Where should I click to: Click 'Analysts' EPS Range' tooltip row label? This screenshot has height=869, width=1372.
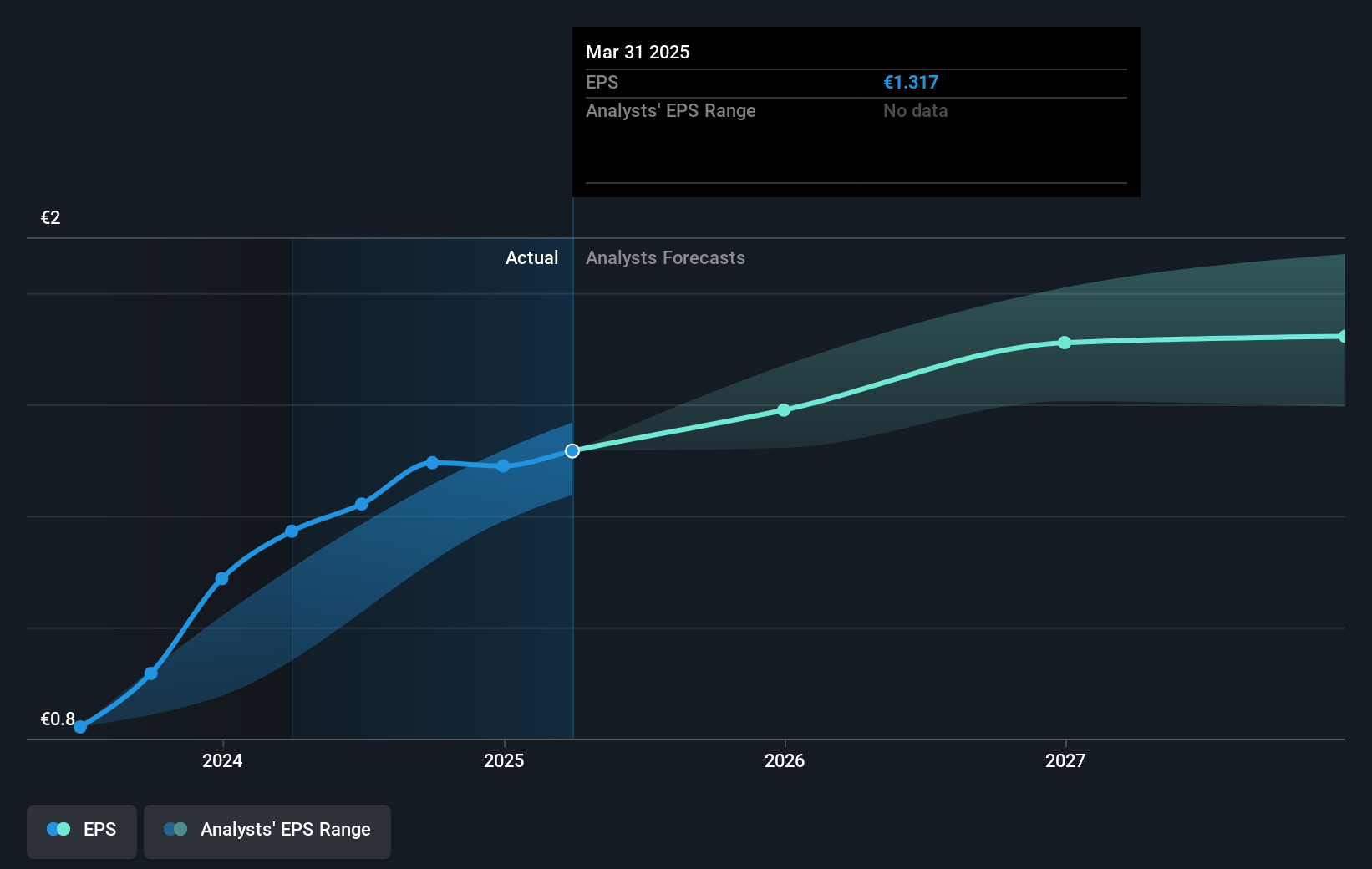(671, 111)
